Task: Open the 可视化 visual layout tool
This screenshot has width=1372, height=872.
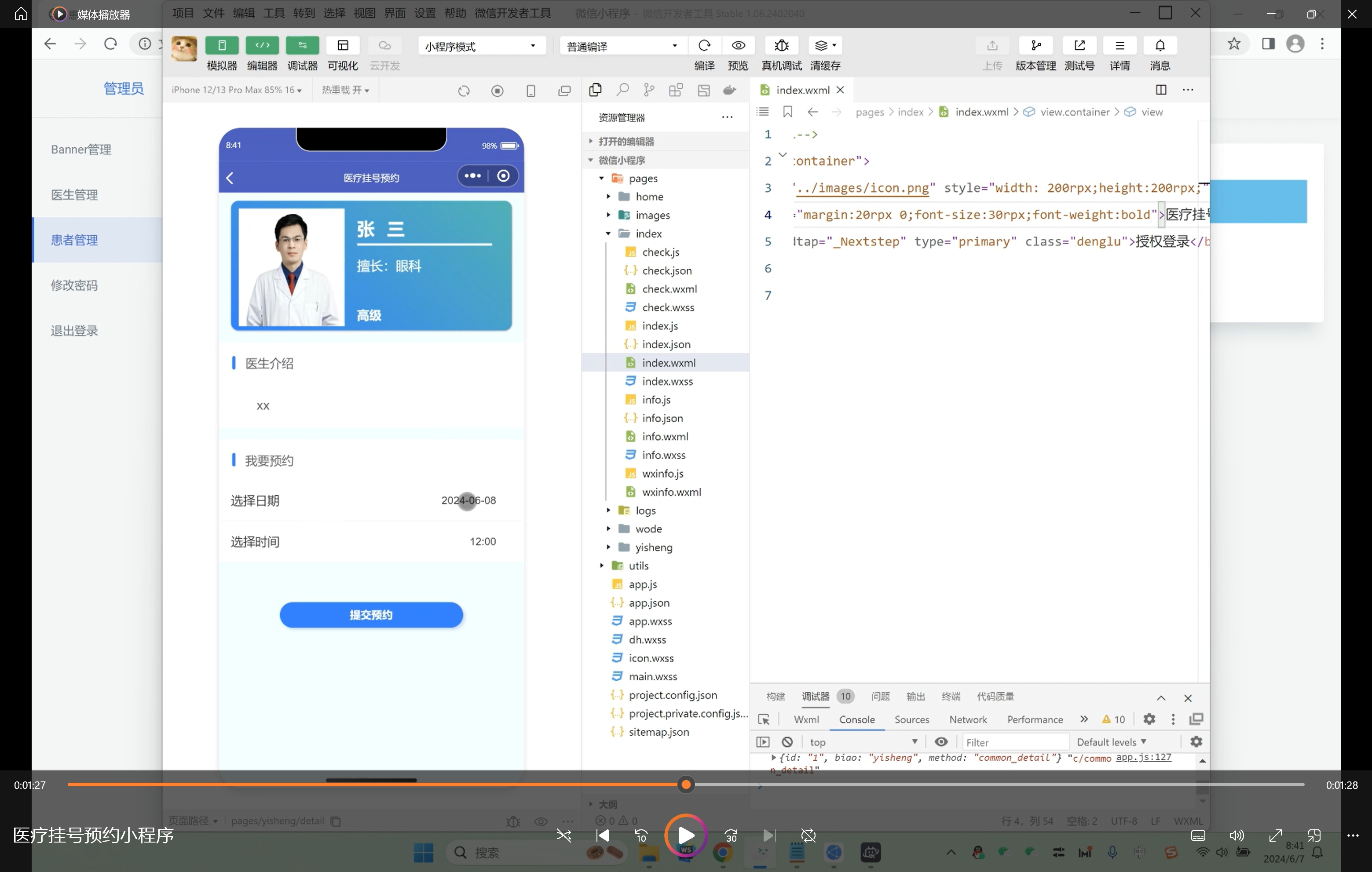Action: click(343, 46)
